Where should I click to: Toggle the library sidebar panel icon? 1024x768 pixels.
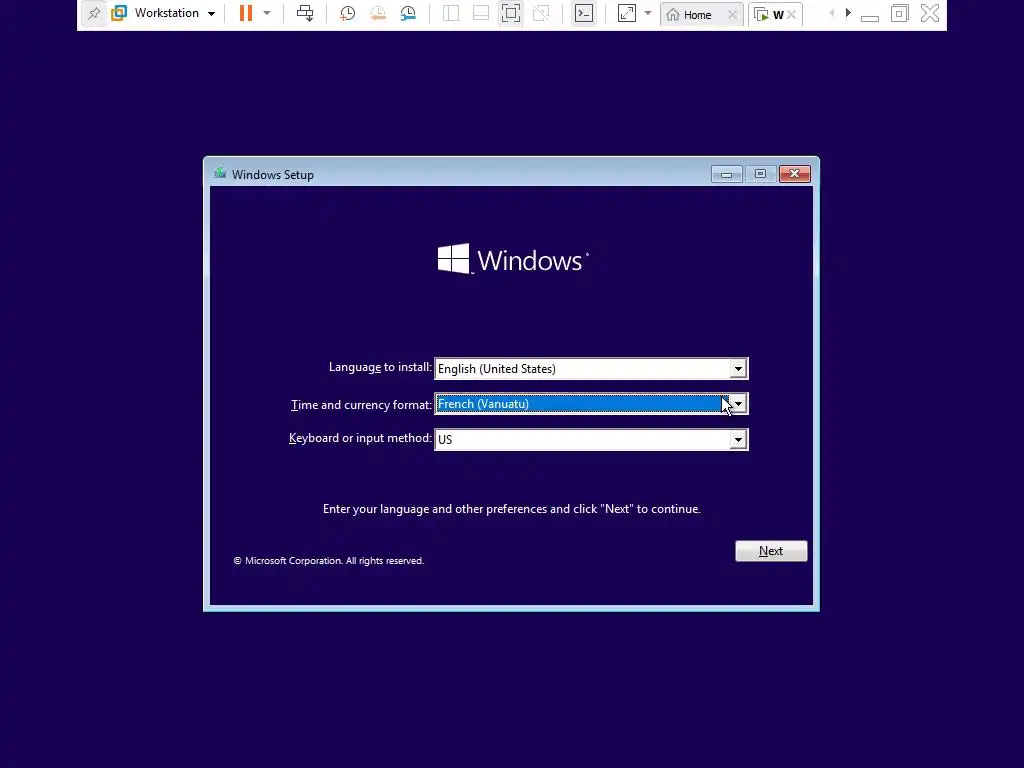pyautogui.click(x=451, y=13)
